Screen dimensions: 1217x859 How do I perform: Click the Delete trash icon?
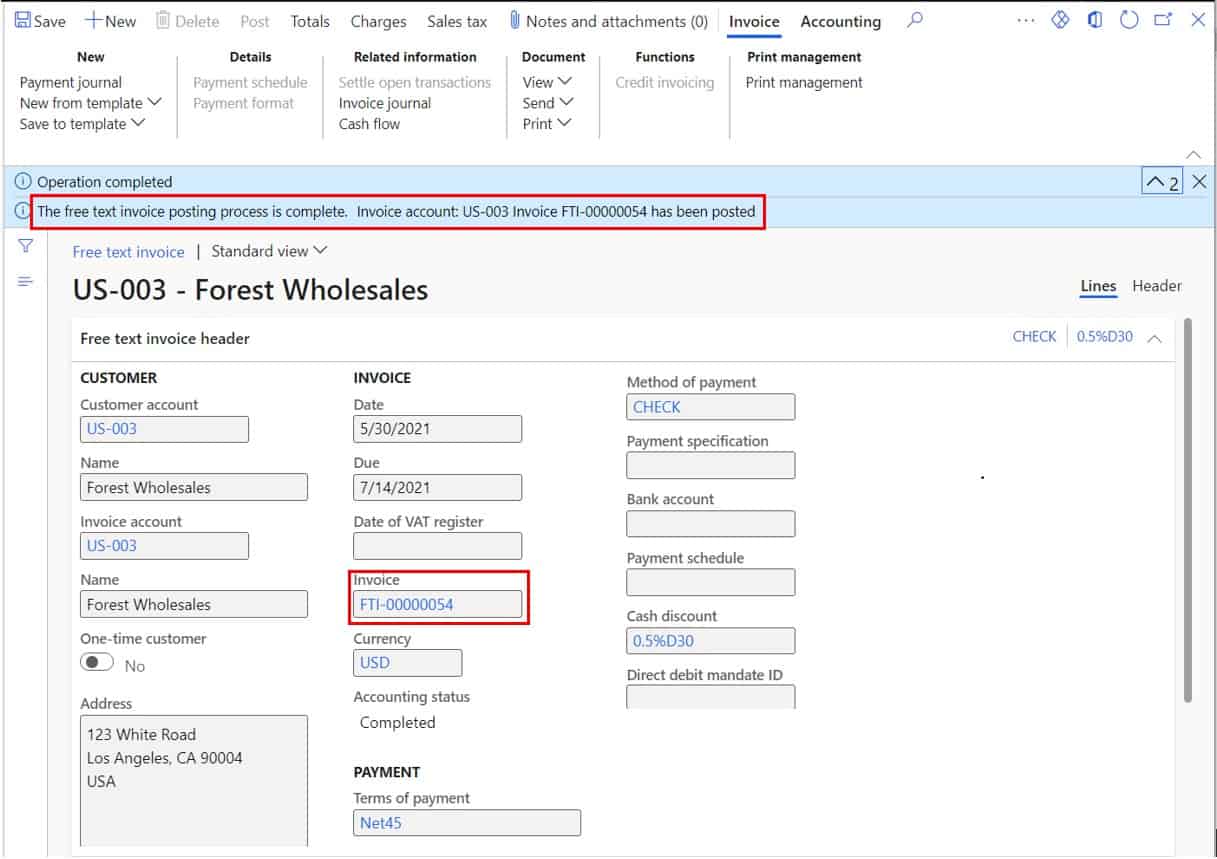click(x=163, y=20)
